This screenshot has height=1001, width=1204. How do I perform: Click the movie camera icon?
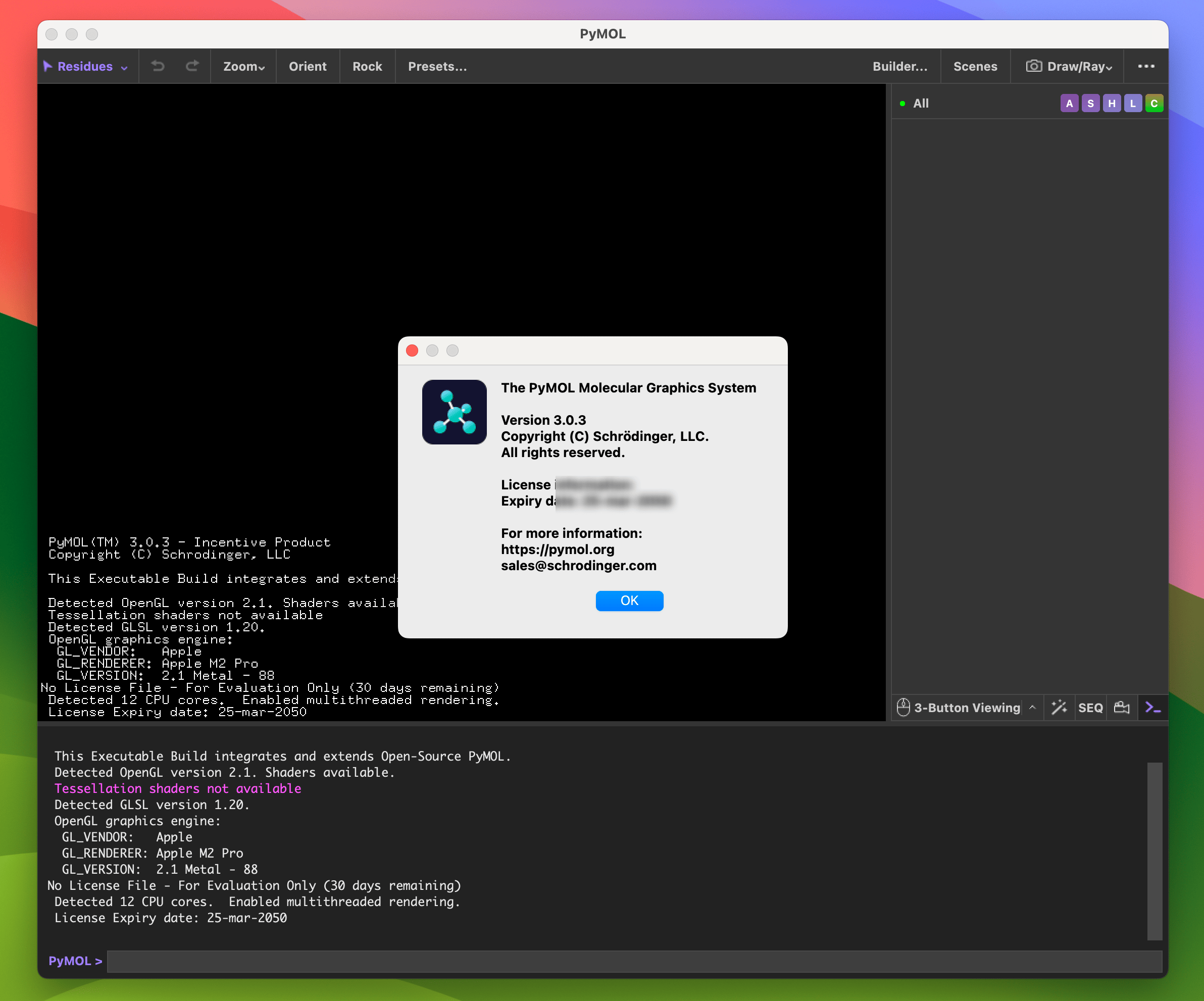click(x=1122, y=707)
